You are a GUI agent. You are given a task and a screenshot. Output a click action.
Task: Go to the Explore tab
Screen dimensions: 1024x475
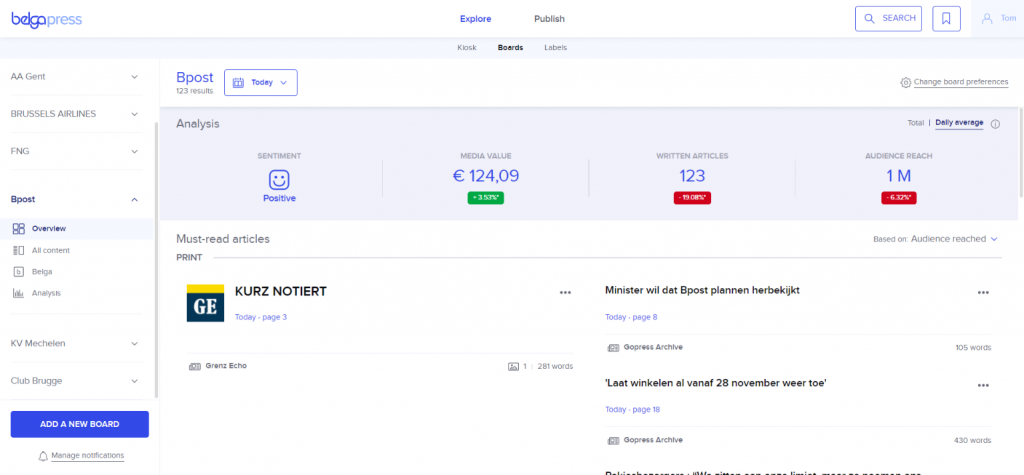click(x=475, y=19)
